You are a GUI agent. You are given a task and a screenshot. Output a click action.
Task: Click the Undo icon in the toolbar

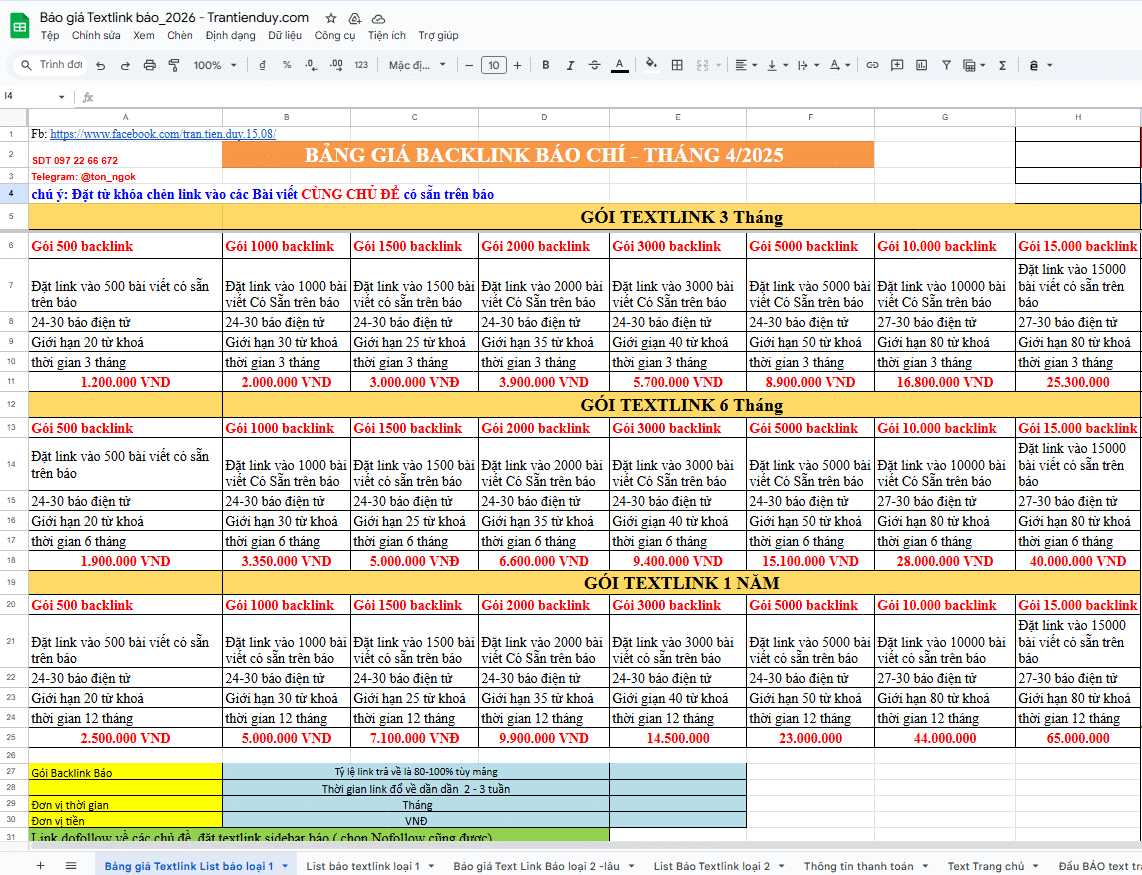[x=101, y=65]
